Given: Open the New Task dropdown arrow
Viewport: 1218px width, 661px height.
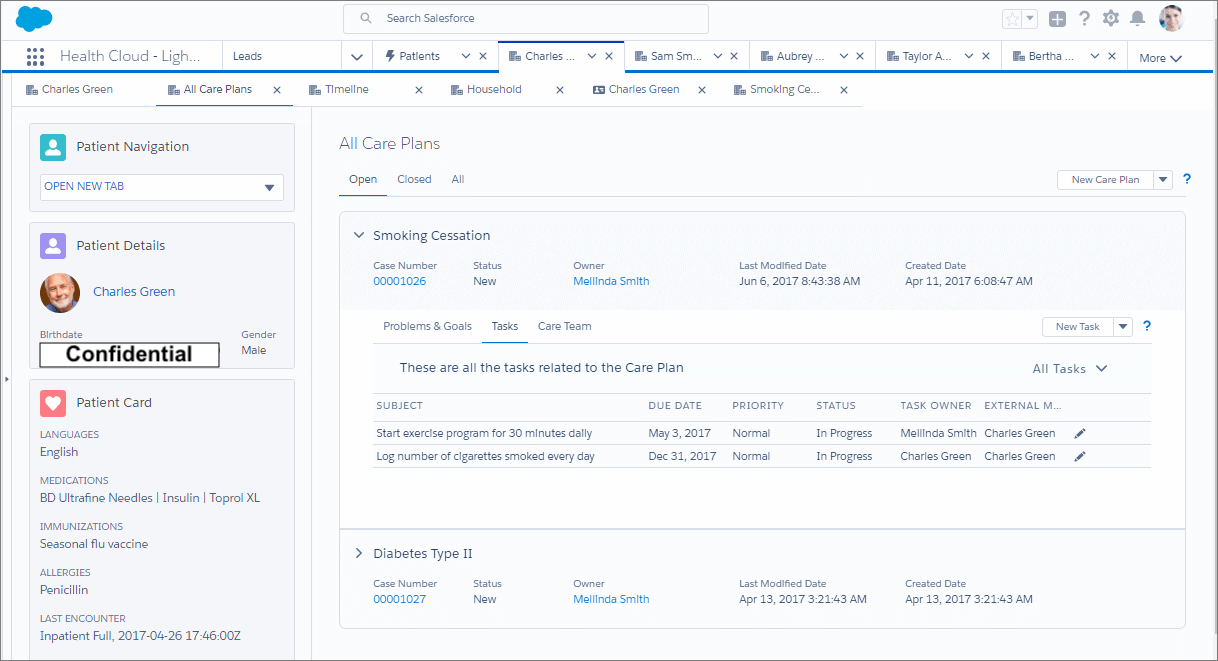Looking at the screenshot, I should 1123,327.
